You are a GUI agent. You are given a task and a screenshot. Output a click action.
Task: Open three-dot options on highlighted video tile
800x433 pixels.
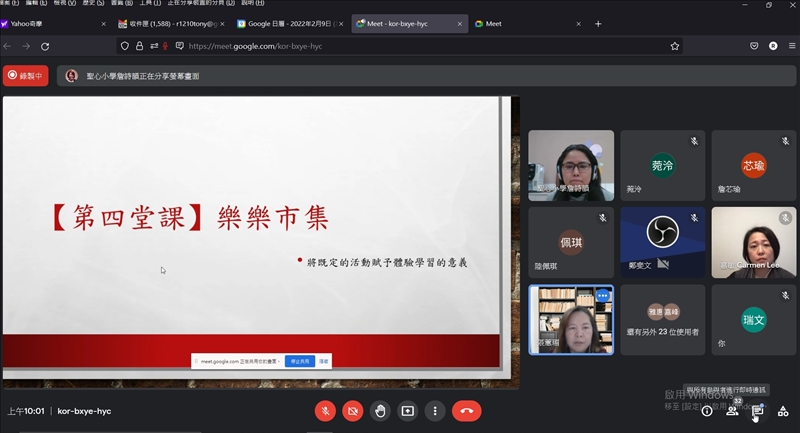click(x=602, y=296)
